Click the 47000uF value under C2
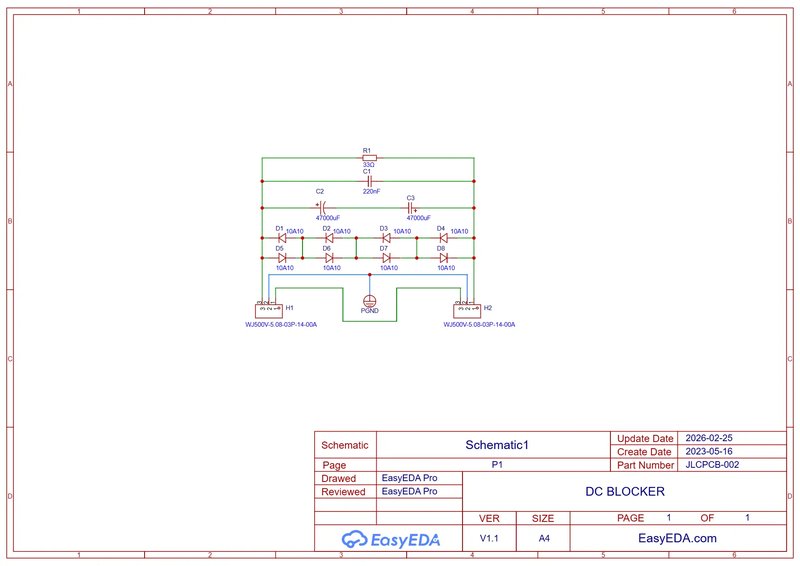Viewport: 800px width, 566px height. (328, 218)
